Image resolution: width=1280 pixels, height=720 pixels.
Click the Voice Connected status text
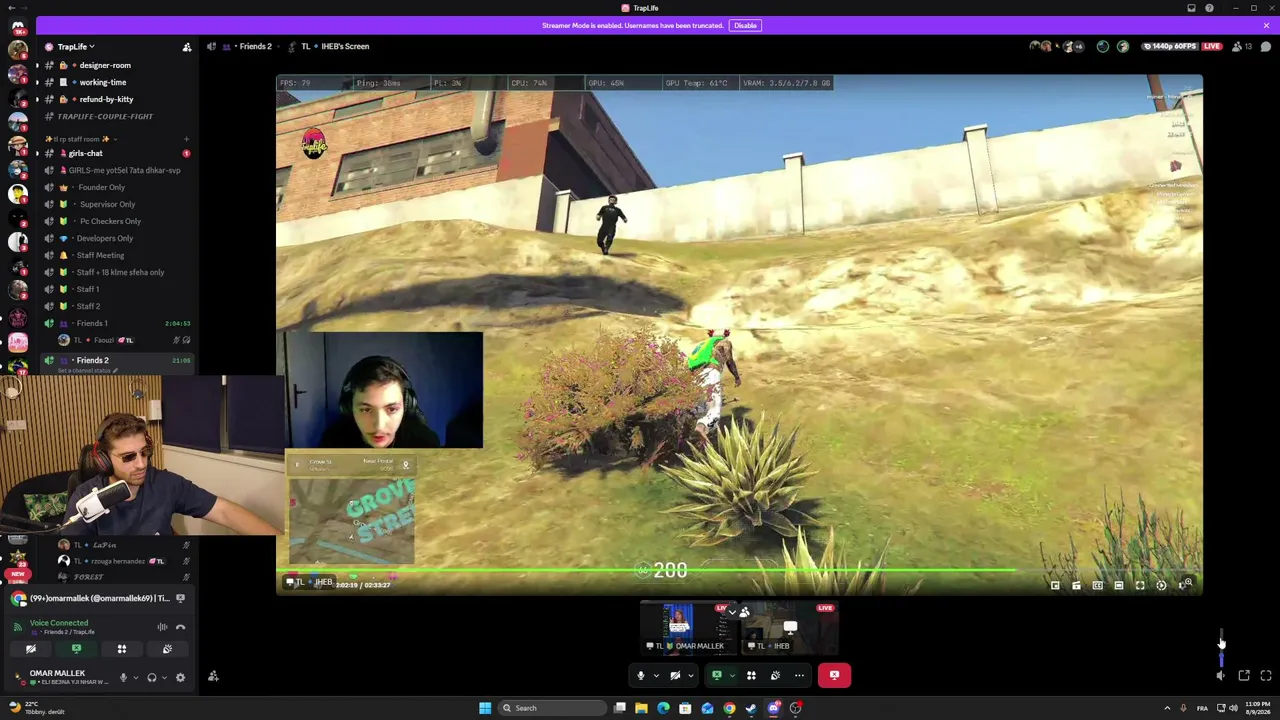point(59,622)
